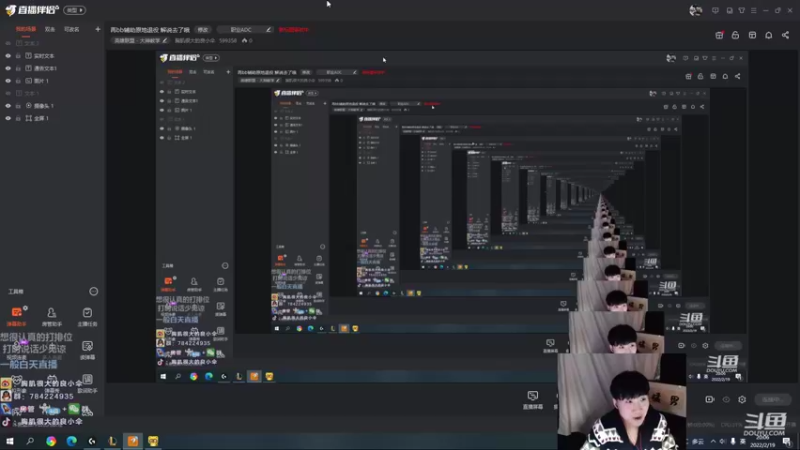
Task: Toggle the eye icon beside the bottom-right gear
Action: [x=726, y=399]
